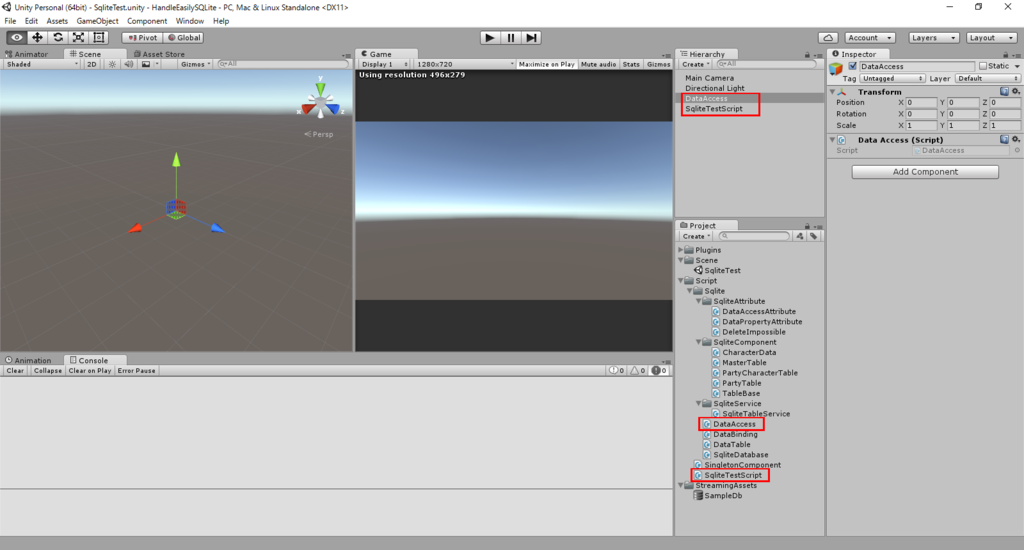Viewport: 1024px width, 550px height.
Task: Open the Shaded draw mode dropdown
Action: point(42,64)
